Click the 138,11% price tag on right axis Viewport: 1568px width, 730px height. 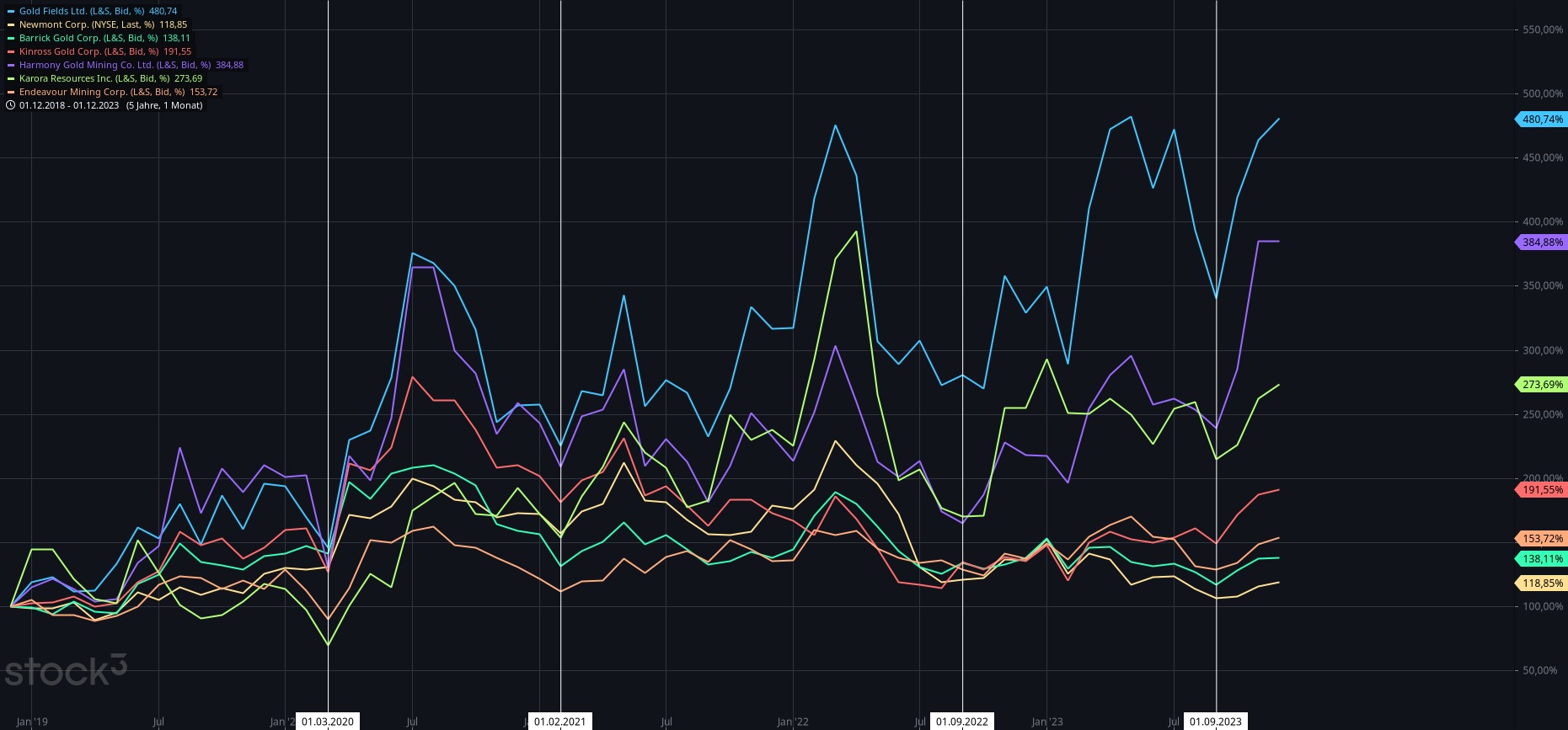tap(1541, 559)
